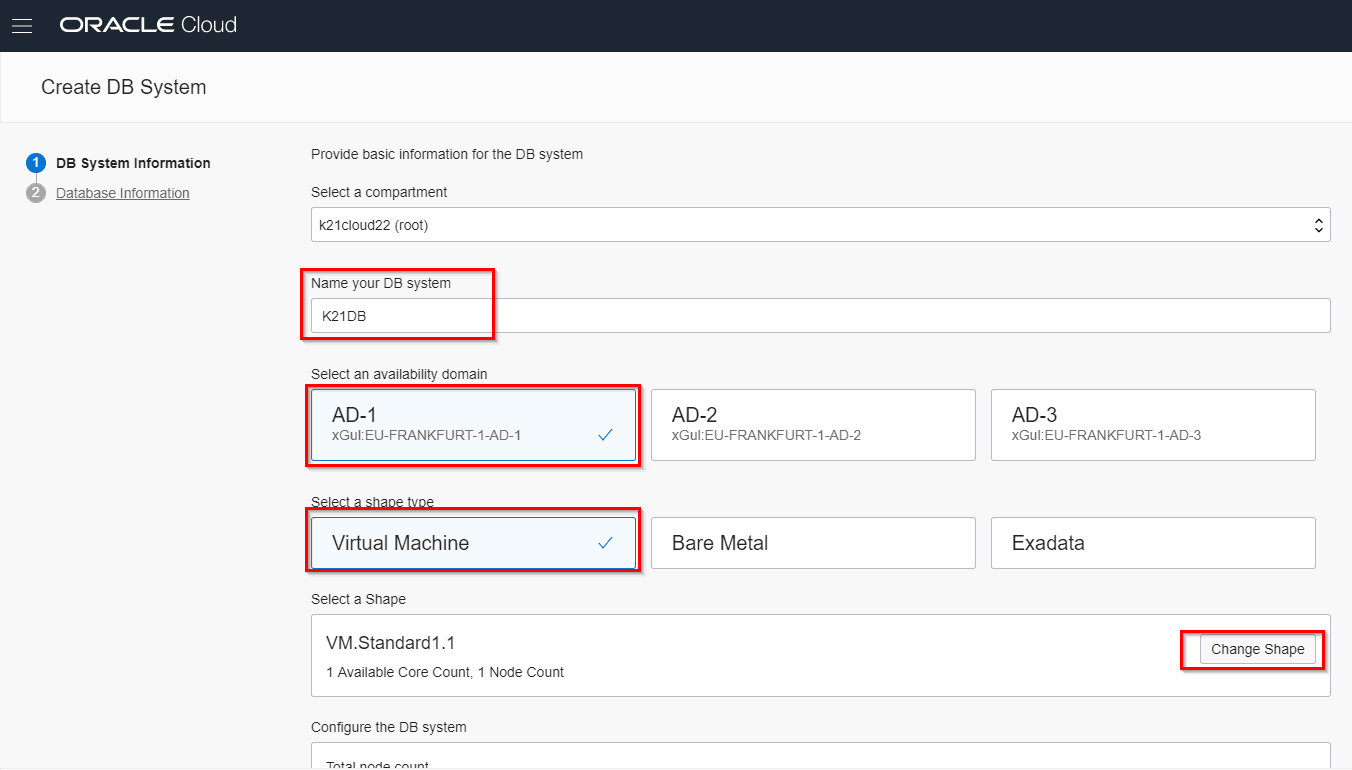Select availability domain AD-2
The image size is (1352, 770).
813,425
